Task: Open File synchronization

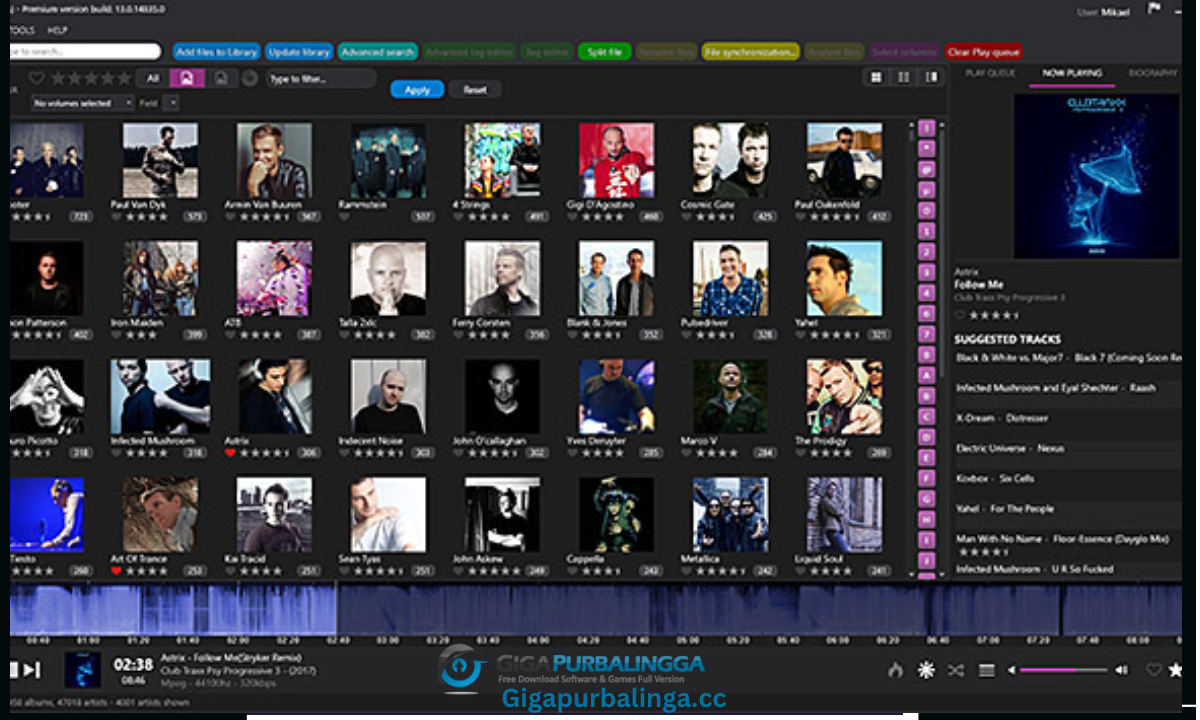Action: click(x=751, y=52)
